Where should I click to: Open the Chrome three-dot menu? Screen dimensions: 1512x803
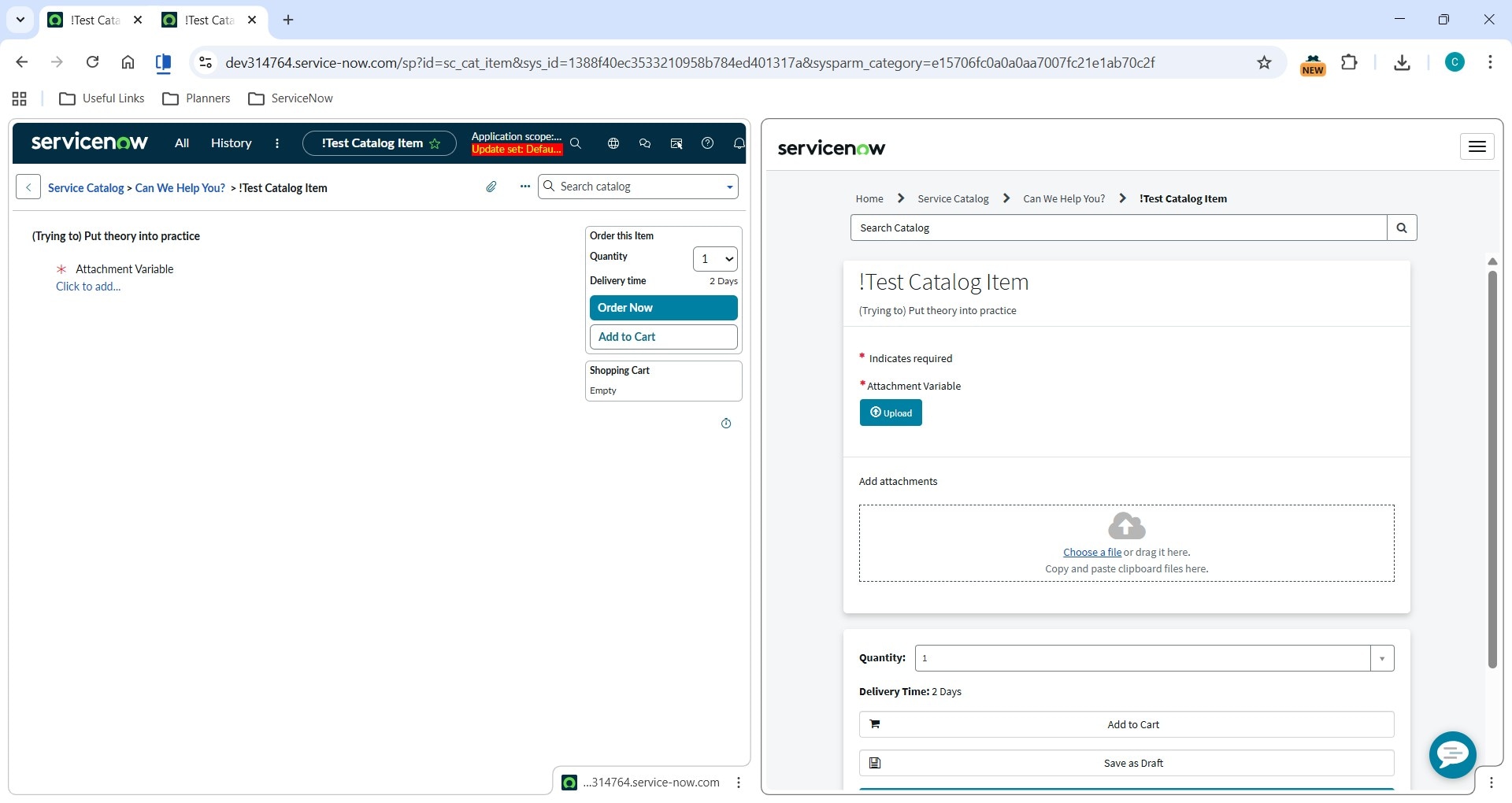coord(1490,62)
